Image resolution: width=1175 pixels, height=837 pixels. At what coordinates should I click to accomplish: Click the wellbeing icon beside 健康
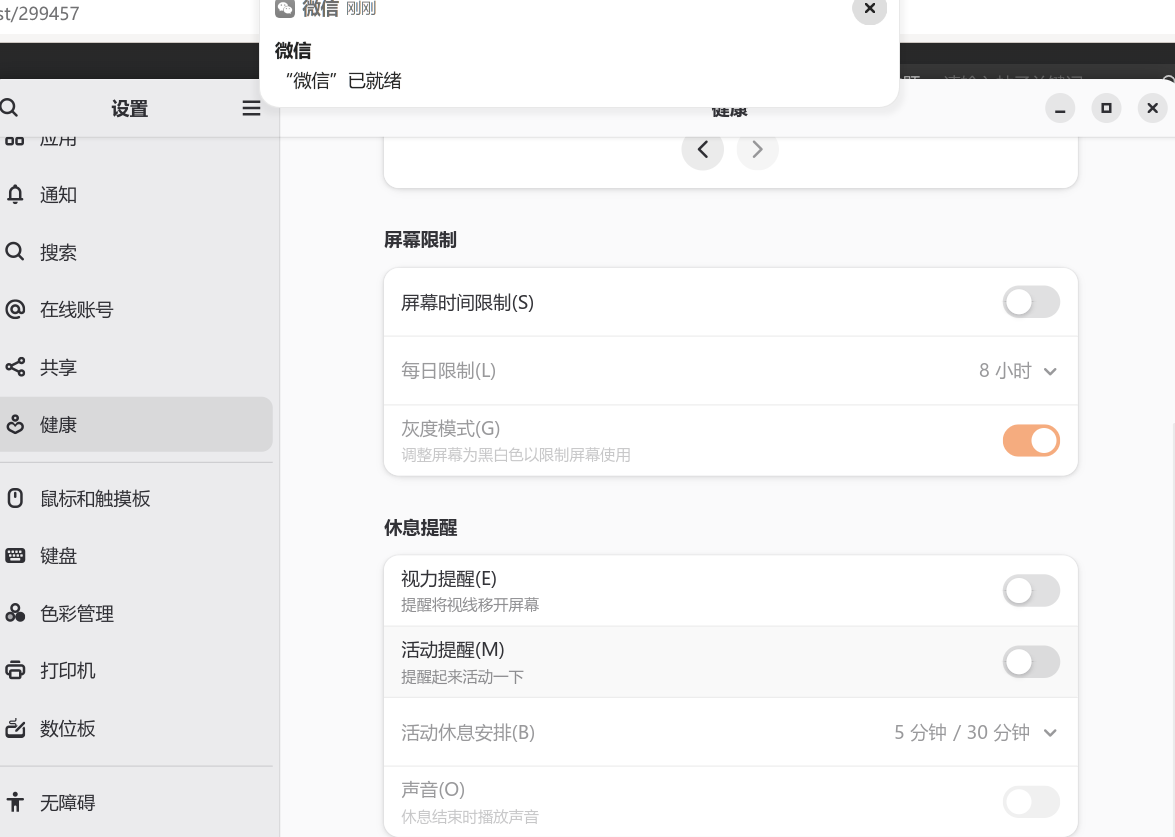coord(15,425)
